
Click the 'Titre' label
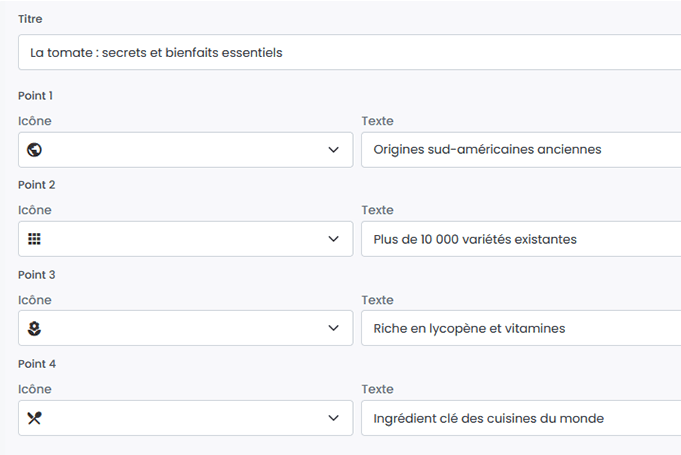click(30, 19)
